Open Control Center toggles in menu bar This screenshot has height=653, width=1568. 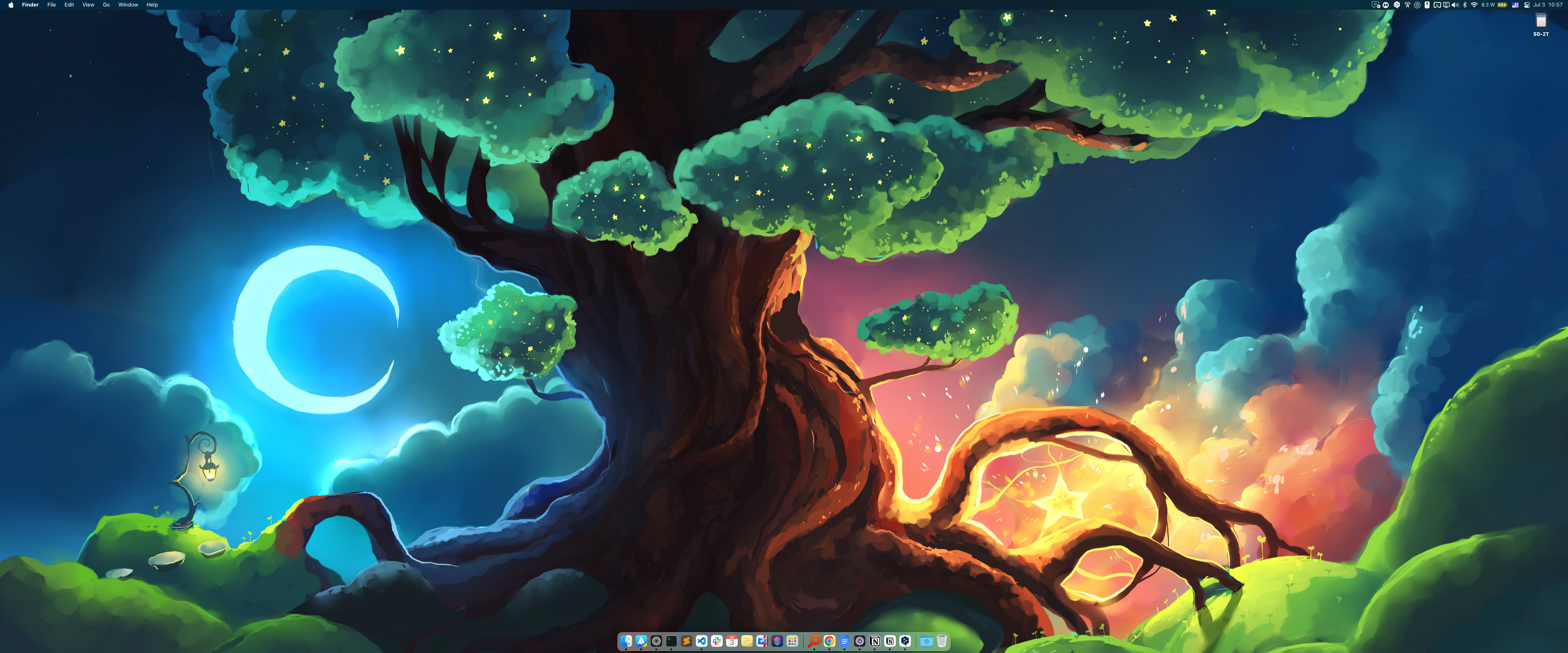coord(1527,5)
